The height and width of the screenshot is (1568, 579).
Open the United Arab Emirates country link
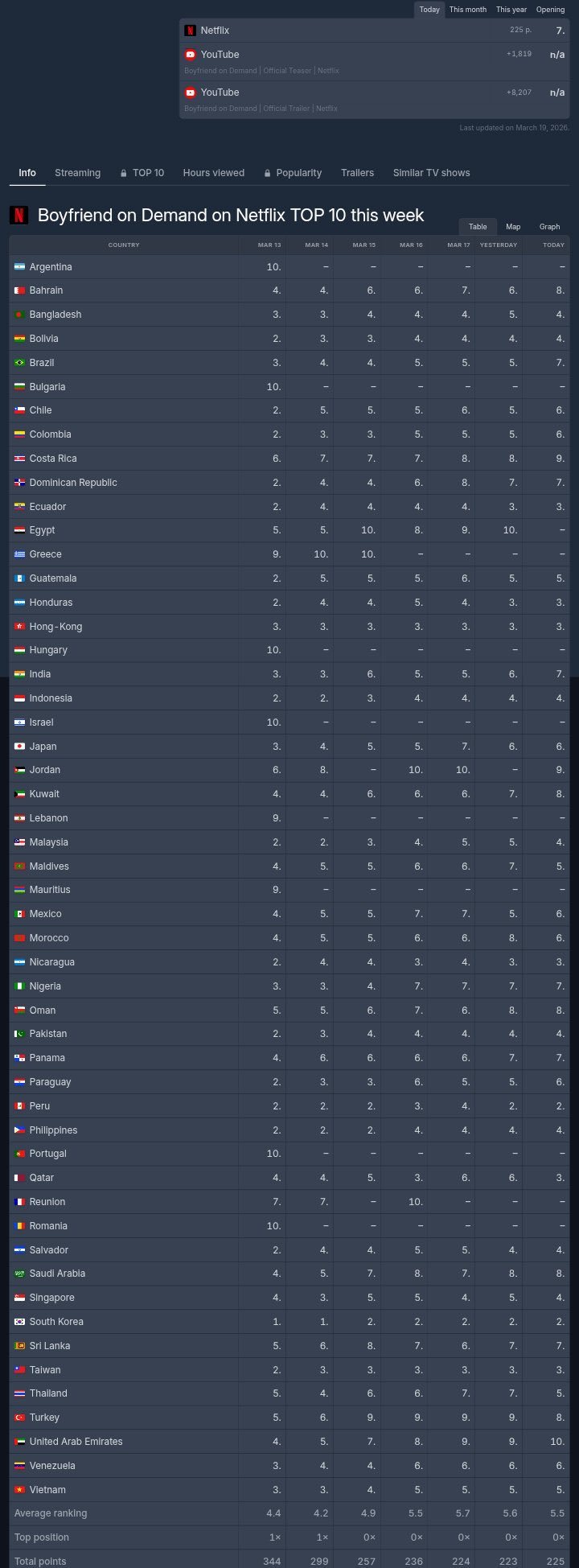76,1442
